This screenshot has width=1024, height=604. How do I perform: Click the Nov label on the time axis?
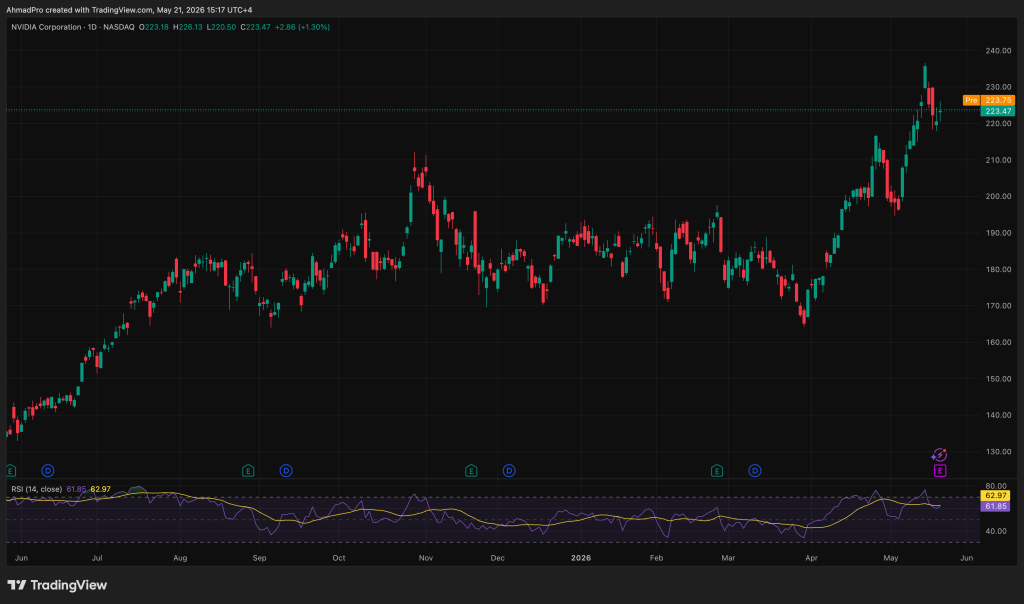click(426, 558)
